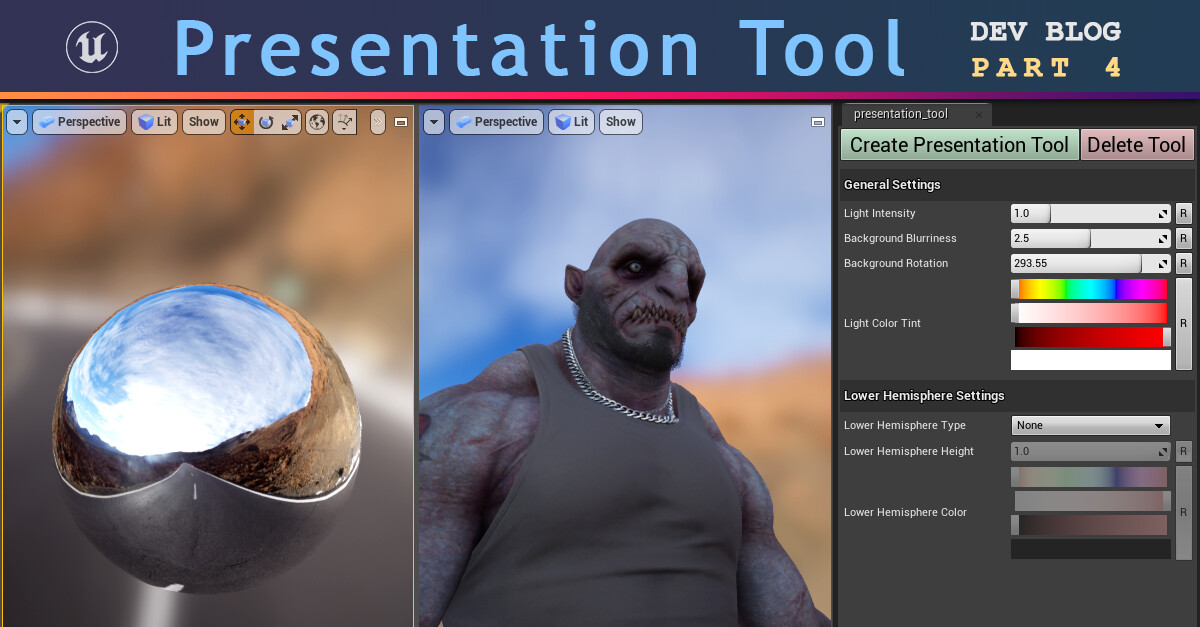Open the Lower Hemisphere Type dropdown set to None
The width and height of the screenshot is (1200, 627).
pyautogui.click(x=1090, y=425)
